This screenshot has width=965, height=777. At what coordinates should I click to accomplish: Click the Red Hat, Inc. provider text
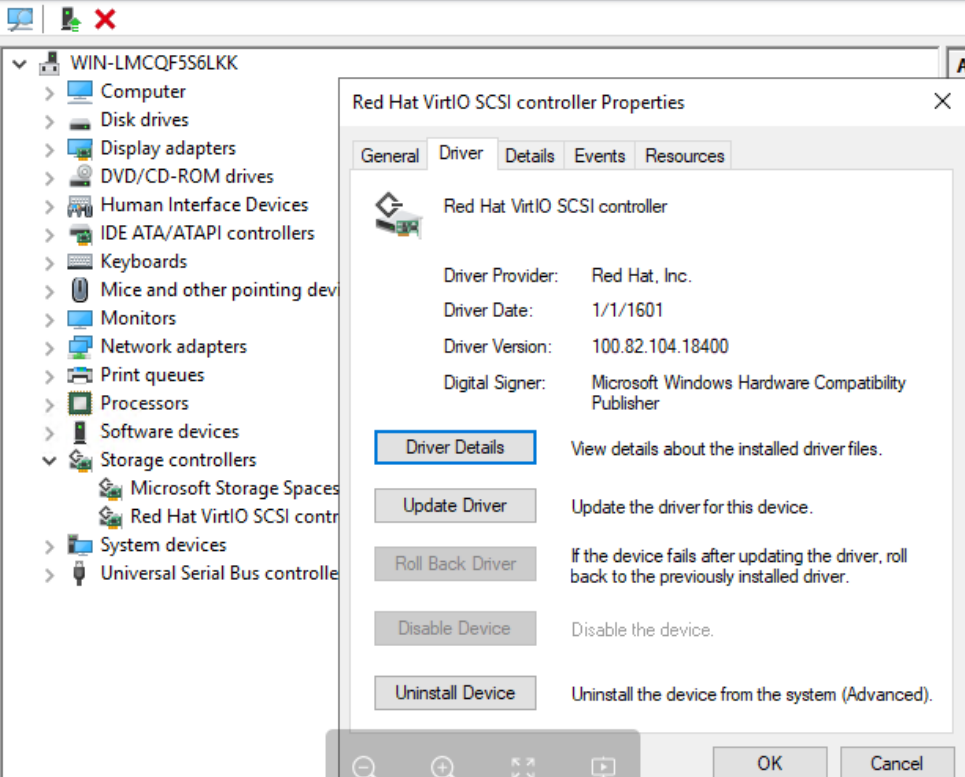(x=642, y=276)
